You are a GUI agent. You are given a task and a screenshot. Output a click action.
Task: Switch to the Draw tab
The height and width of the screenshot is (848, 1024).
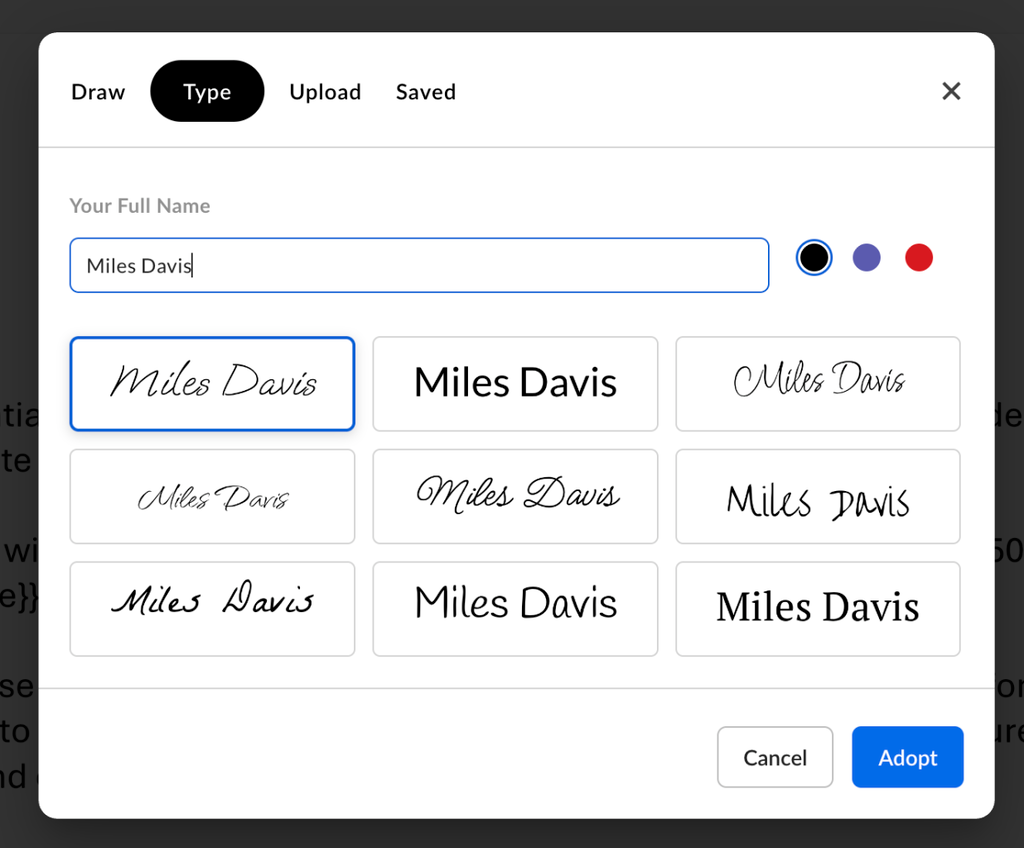(98, 92)
